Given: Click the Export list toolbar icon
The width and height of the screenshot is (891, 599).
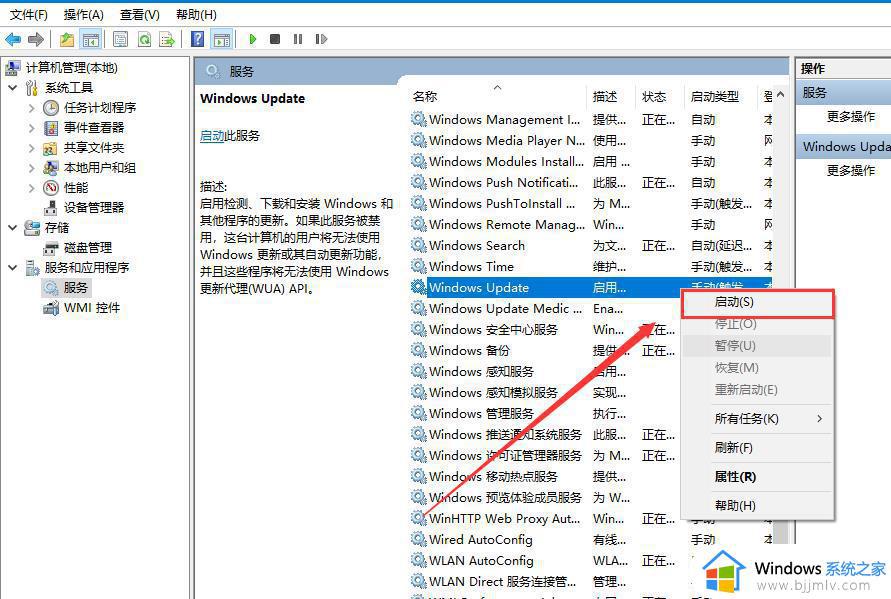Looking at the screenshot, I should coord(167,39).
